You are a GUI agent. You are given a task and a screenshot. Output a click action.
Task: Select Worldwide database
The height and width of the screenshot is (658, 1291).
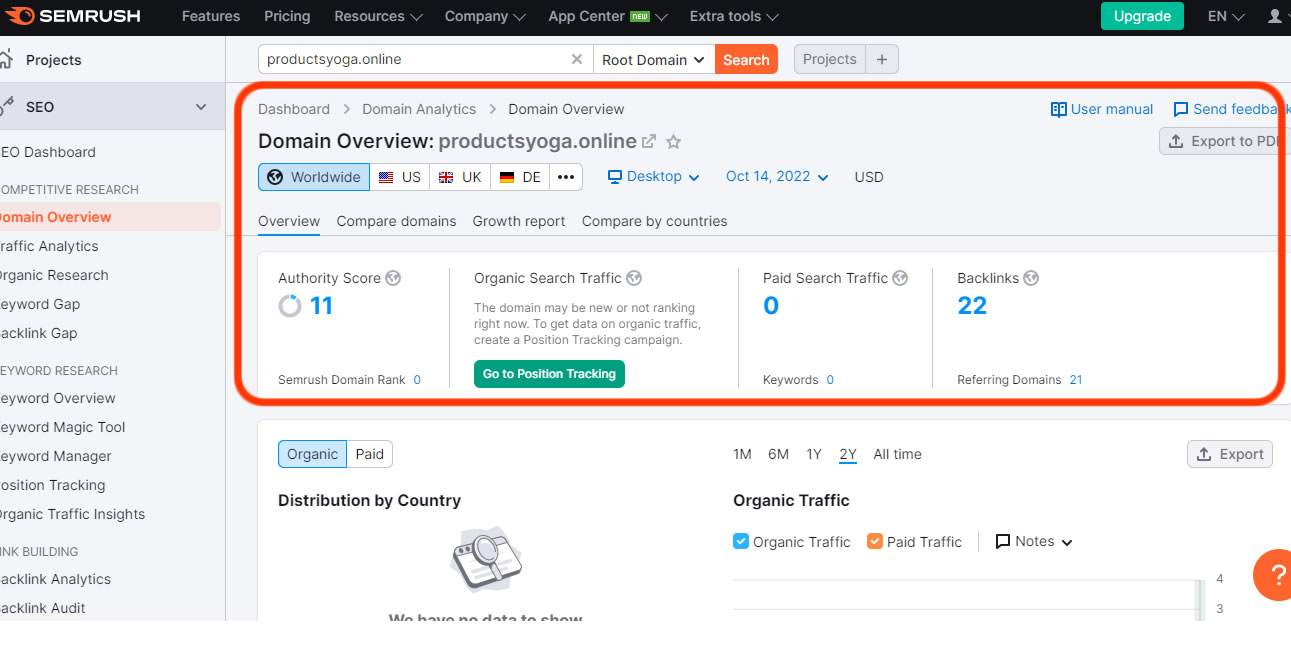point(314,177)
